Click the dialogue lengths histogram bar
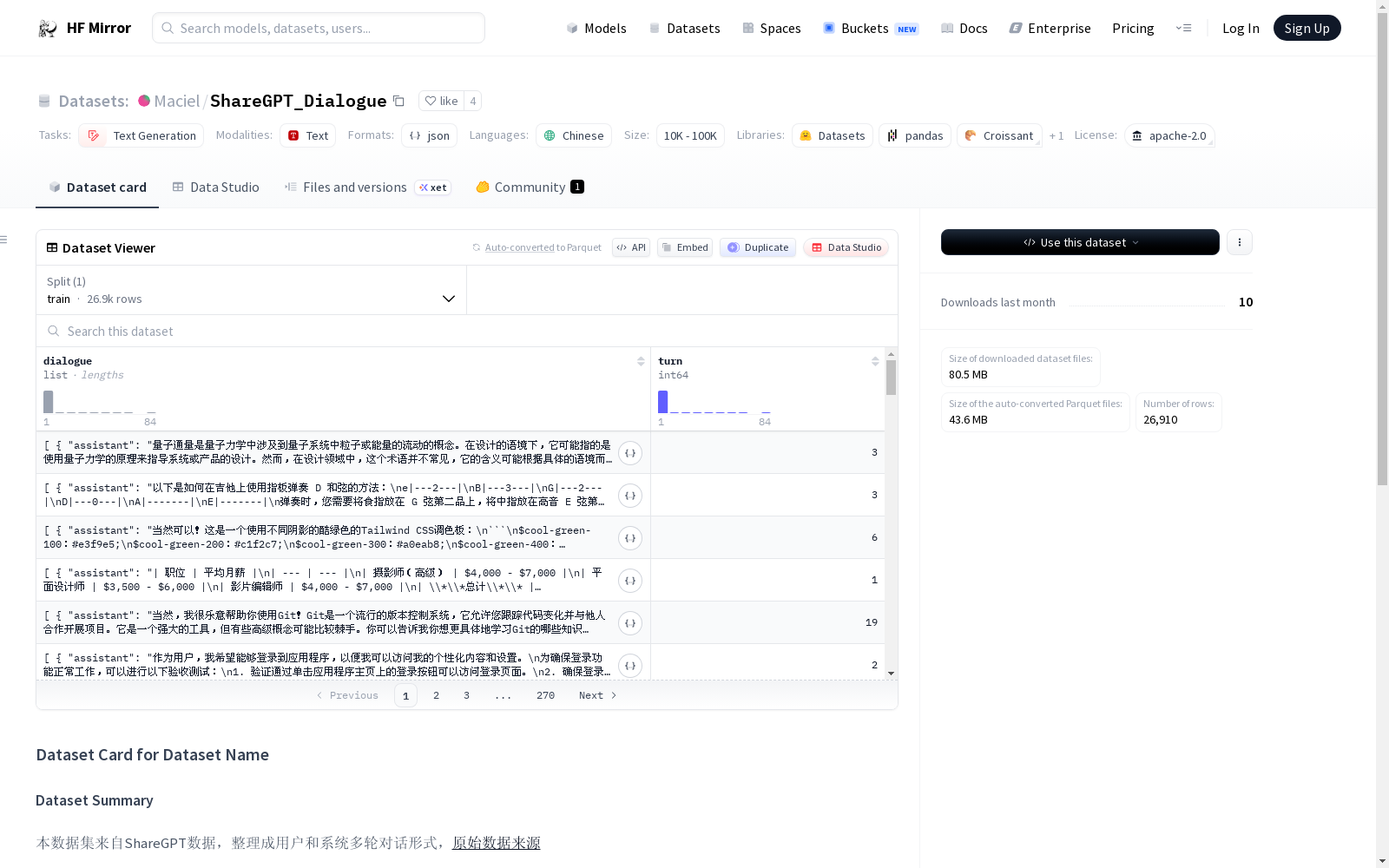 pos(49,402)
